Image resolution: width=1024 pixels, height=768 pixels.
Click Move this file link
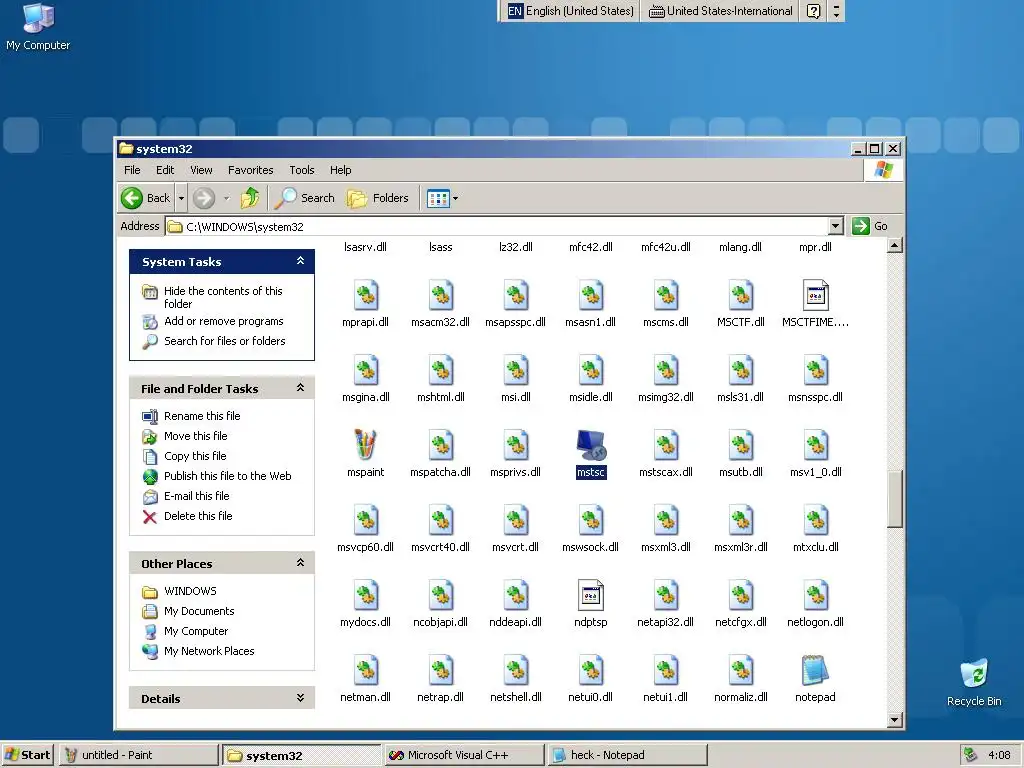coord(196,436)
